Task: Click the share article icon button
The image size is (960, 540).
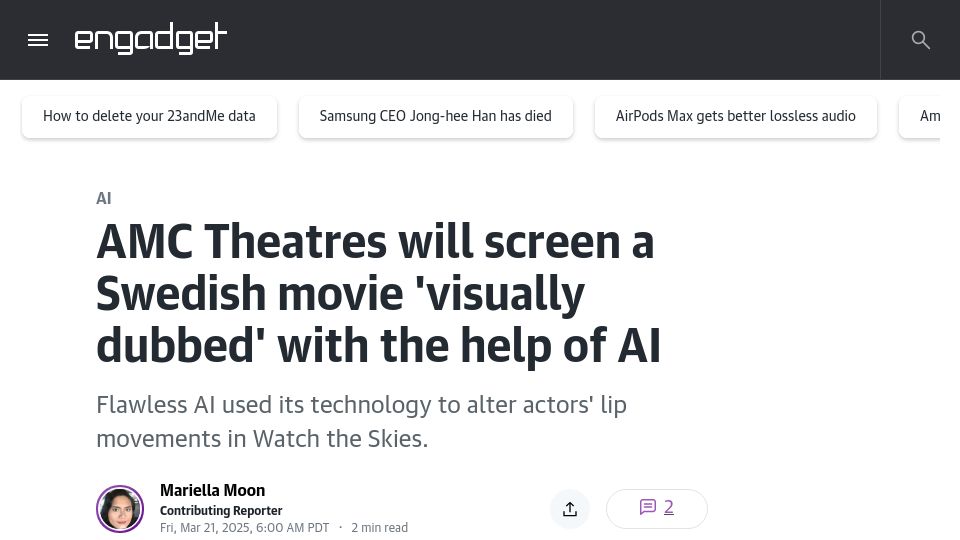Action: [x=570, y=509]
